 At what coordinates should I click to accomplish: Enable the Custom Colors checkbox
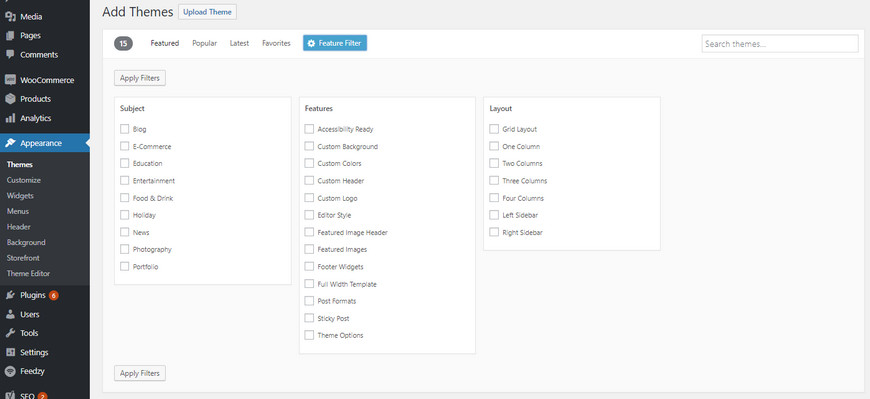point(309,163)
